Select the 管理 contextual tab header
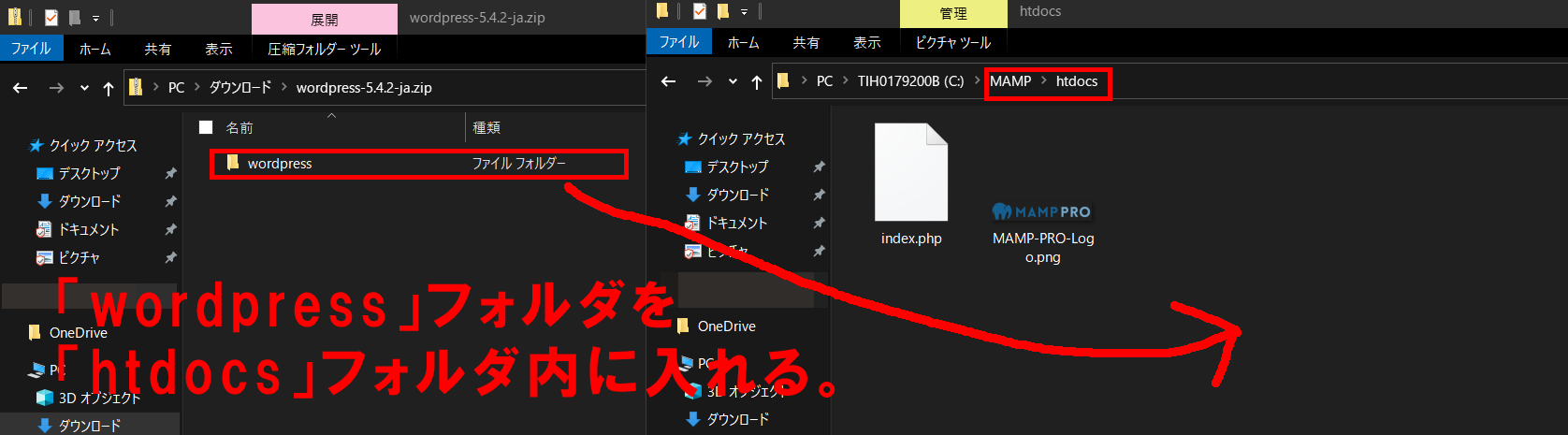 [x=953, y=14]
